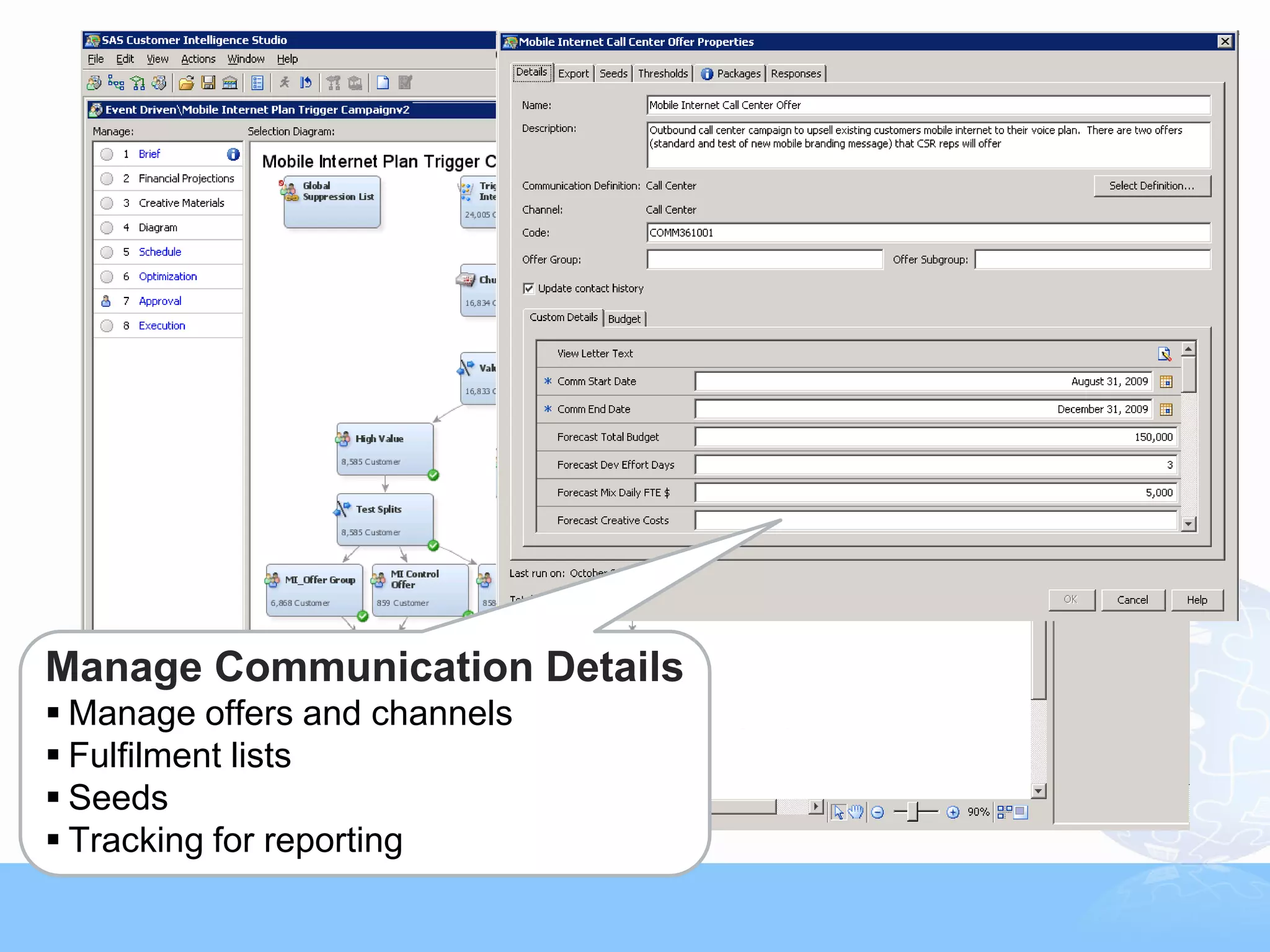
Task: Click the grouped people toolbar icon
Action: click(x=159, y=82)
